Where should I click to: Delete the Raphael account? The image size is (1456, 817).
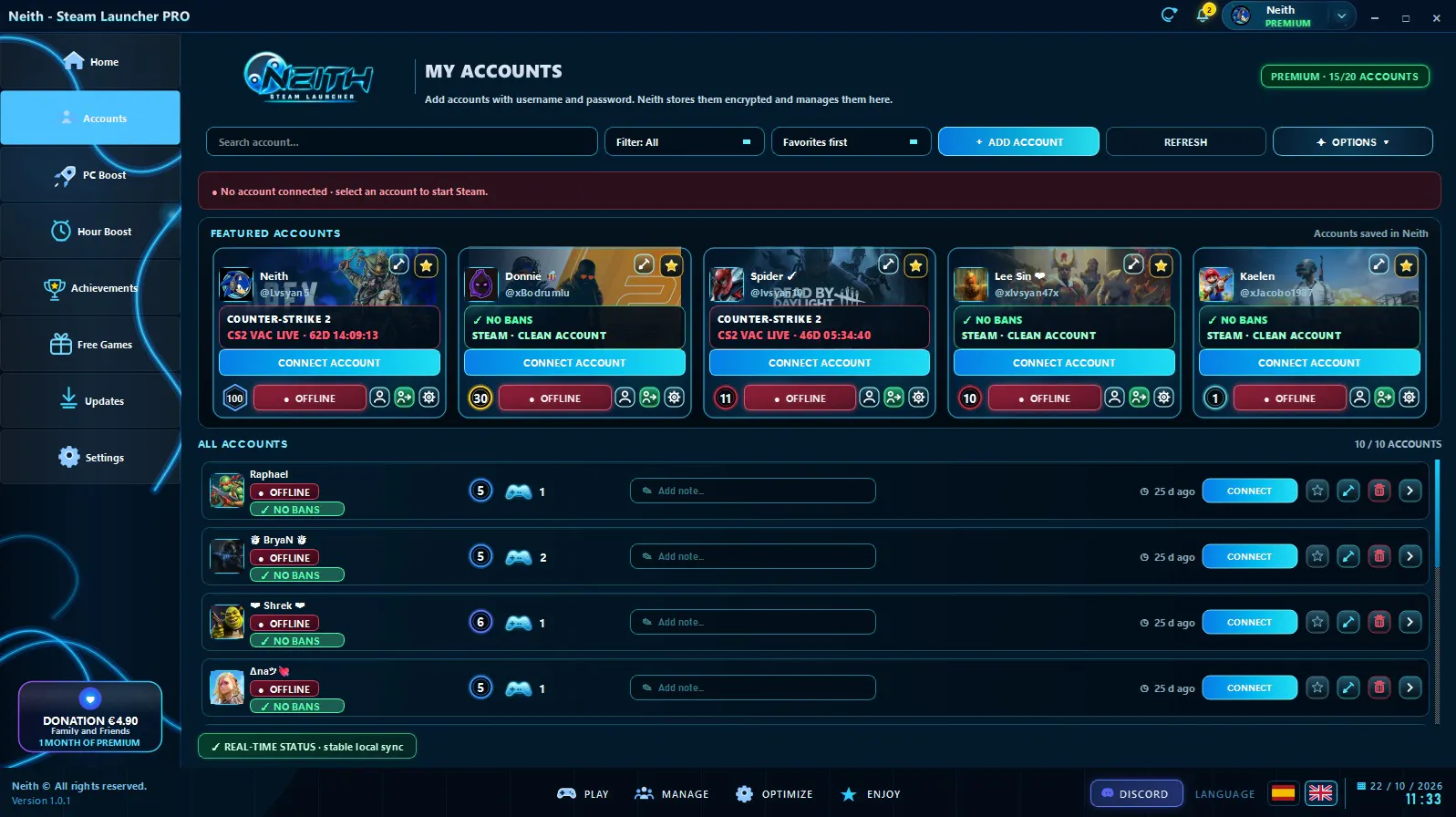[x=1379, y=491]
